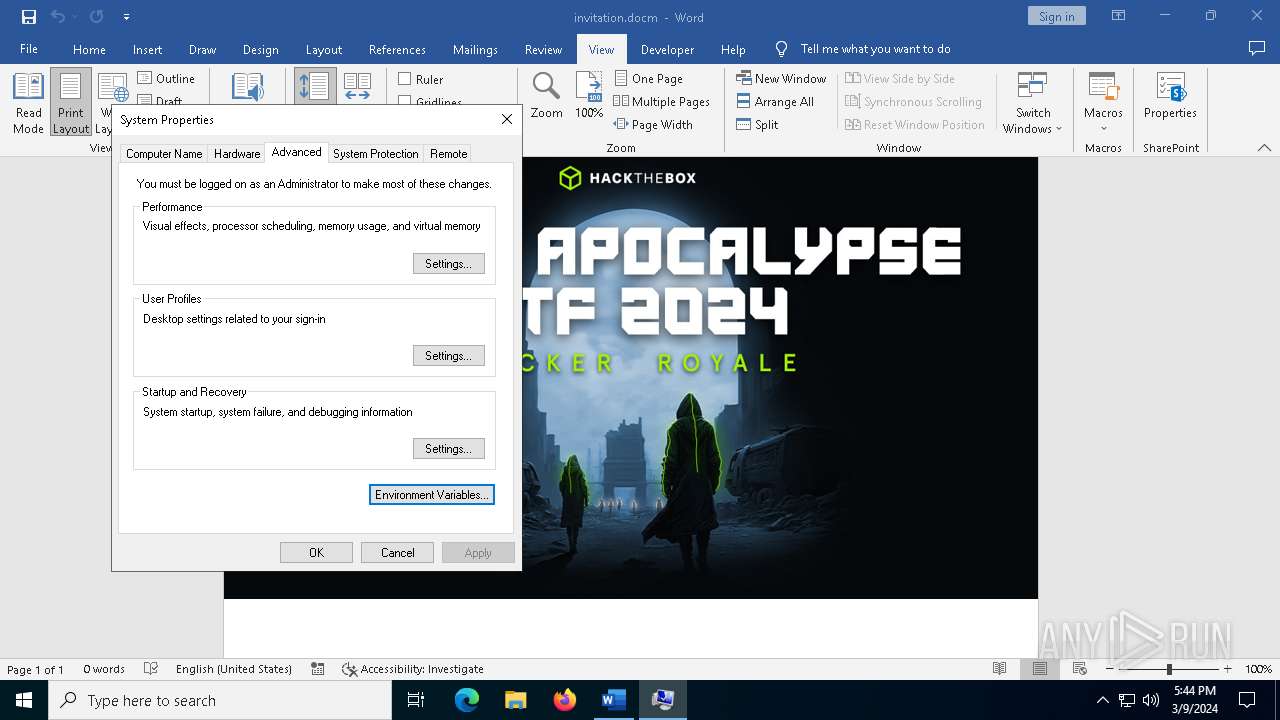Image resolution: width=1280 pixels, height=720 pixels.
Task: Open Windows Start menu
Action: point(24,700)
